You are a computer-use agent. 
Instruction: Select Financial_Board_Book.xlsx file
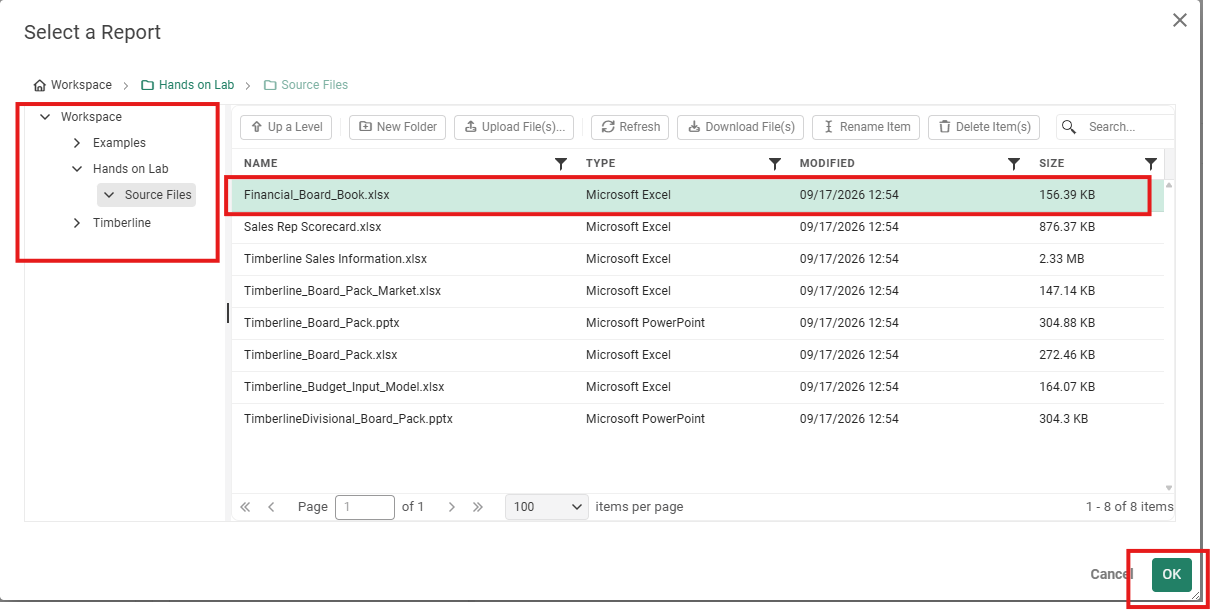tap(697, 195)
